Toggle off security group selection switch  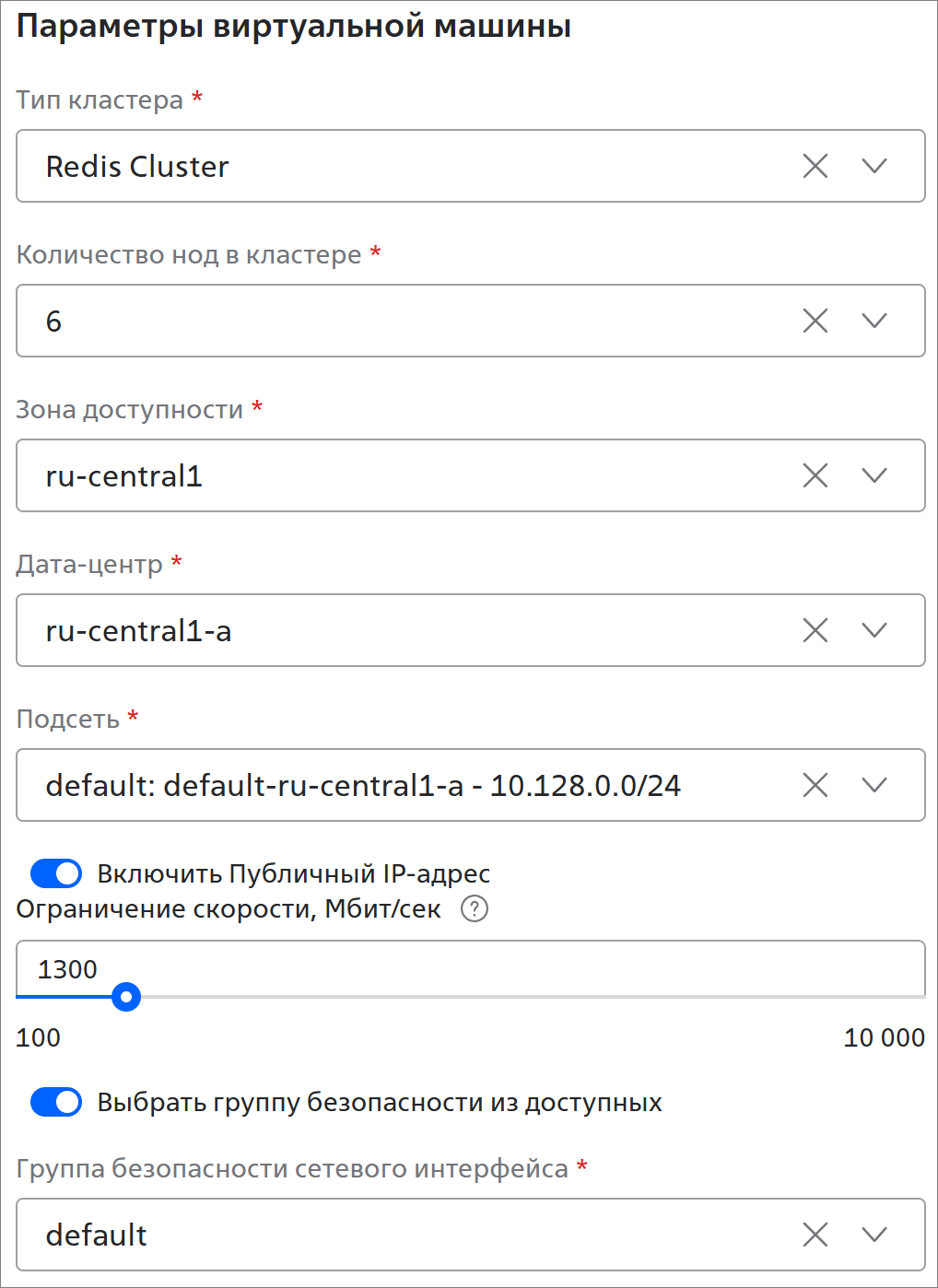tap(56, 1102)
